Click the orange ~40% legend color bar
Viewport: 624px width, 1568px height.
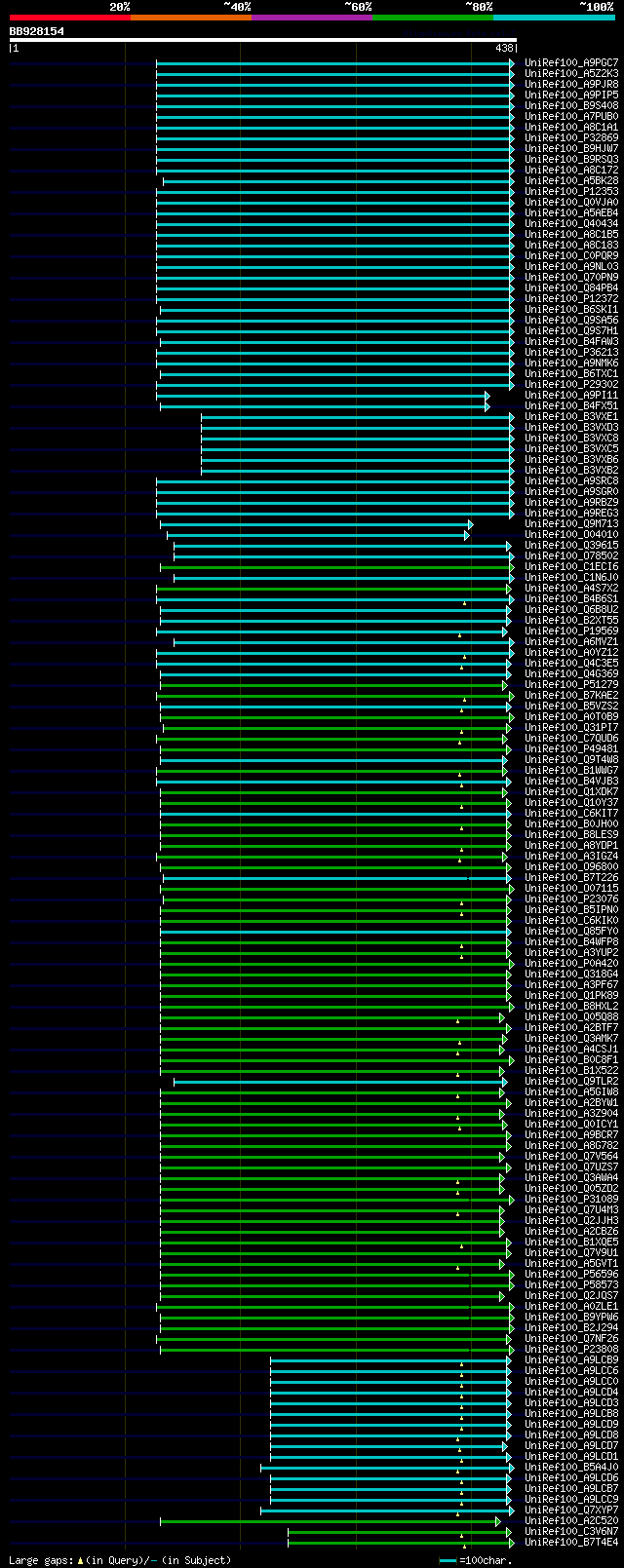click(190, 18)
